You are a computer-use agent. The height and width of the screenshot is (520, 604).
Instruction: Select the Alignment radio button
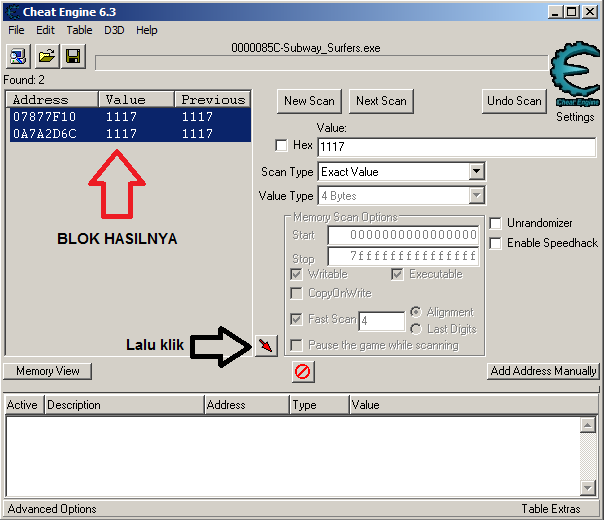(x=416, y=312)
